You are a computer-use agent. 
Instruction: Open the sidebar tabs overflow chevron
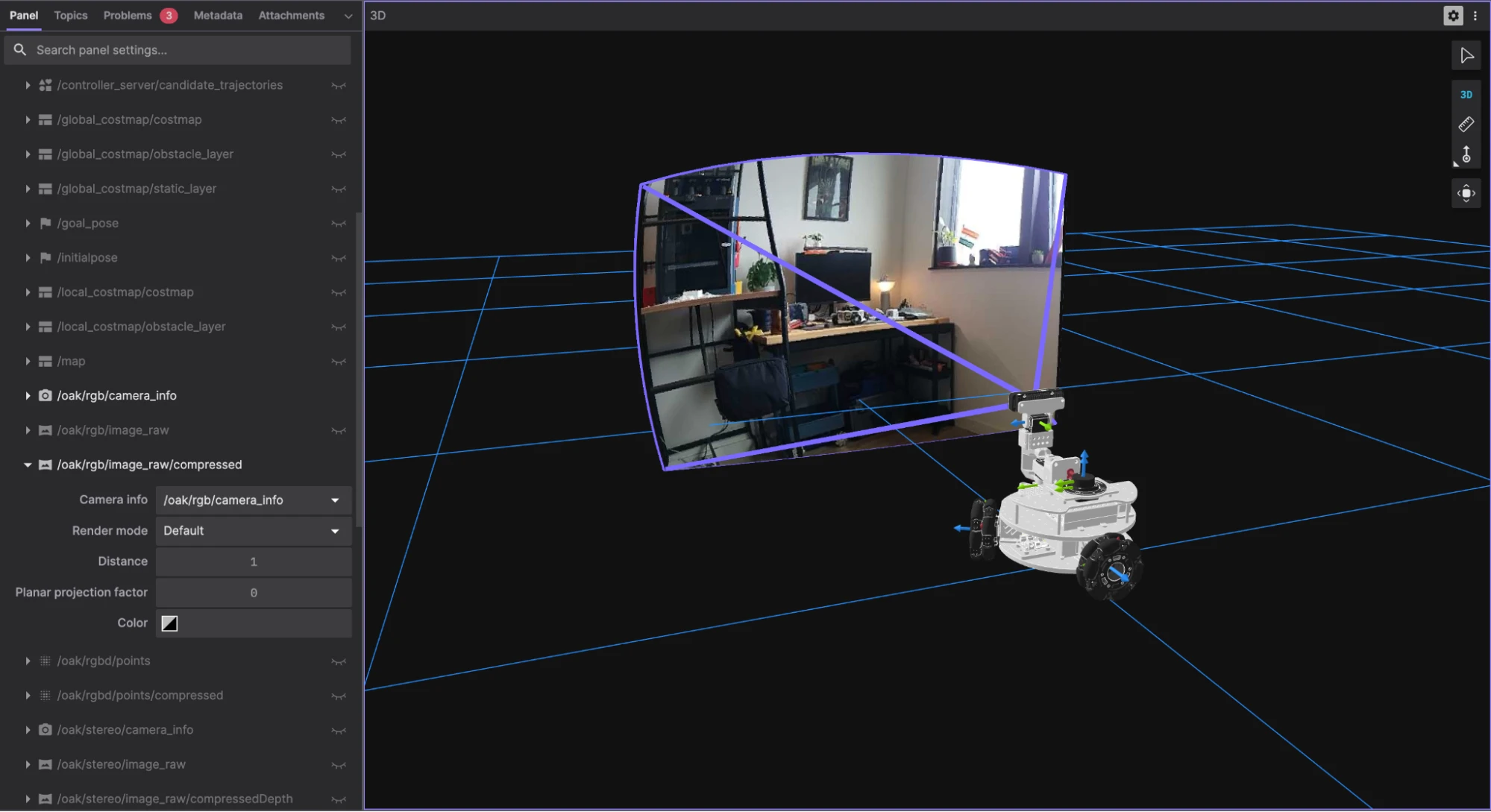(x=348, y=16)
